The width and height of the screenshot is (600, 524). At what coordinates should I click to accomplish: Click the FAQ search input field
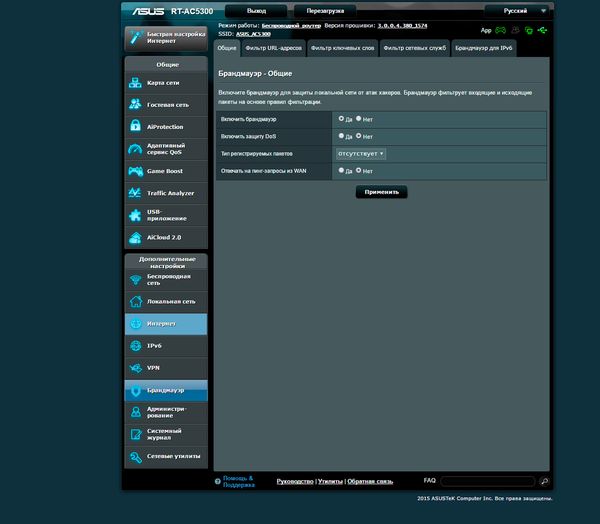(483, 481)
